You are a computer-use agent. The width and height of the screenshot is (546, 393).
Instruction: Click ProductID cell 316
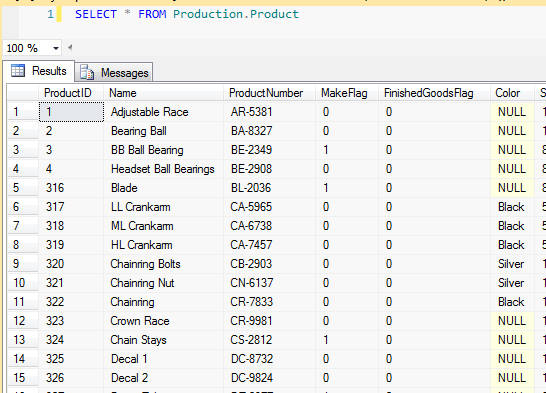click(x=71, y=188)
